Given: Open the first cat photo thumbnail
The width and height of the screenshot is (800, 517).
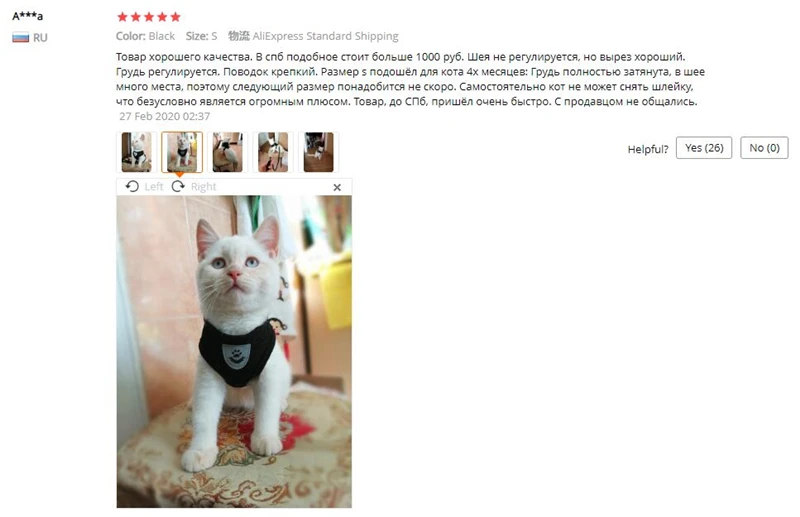Looking at the screenshot, I should point(136,152).
